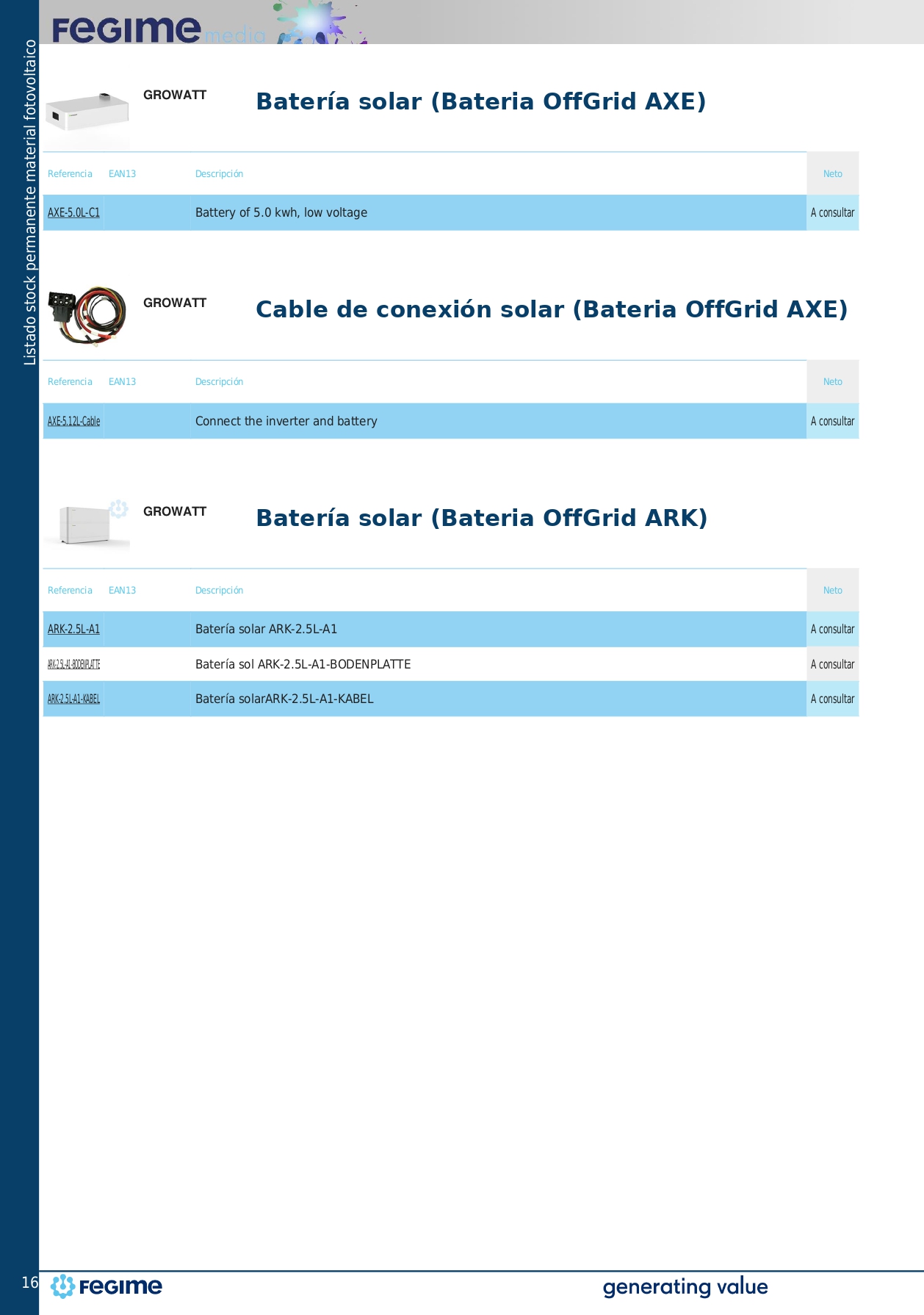The image size is (924, 1315).
Task: Open the AXE-5.12L-Cable reference link
Action: tap(73, 422)
